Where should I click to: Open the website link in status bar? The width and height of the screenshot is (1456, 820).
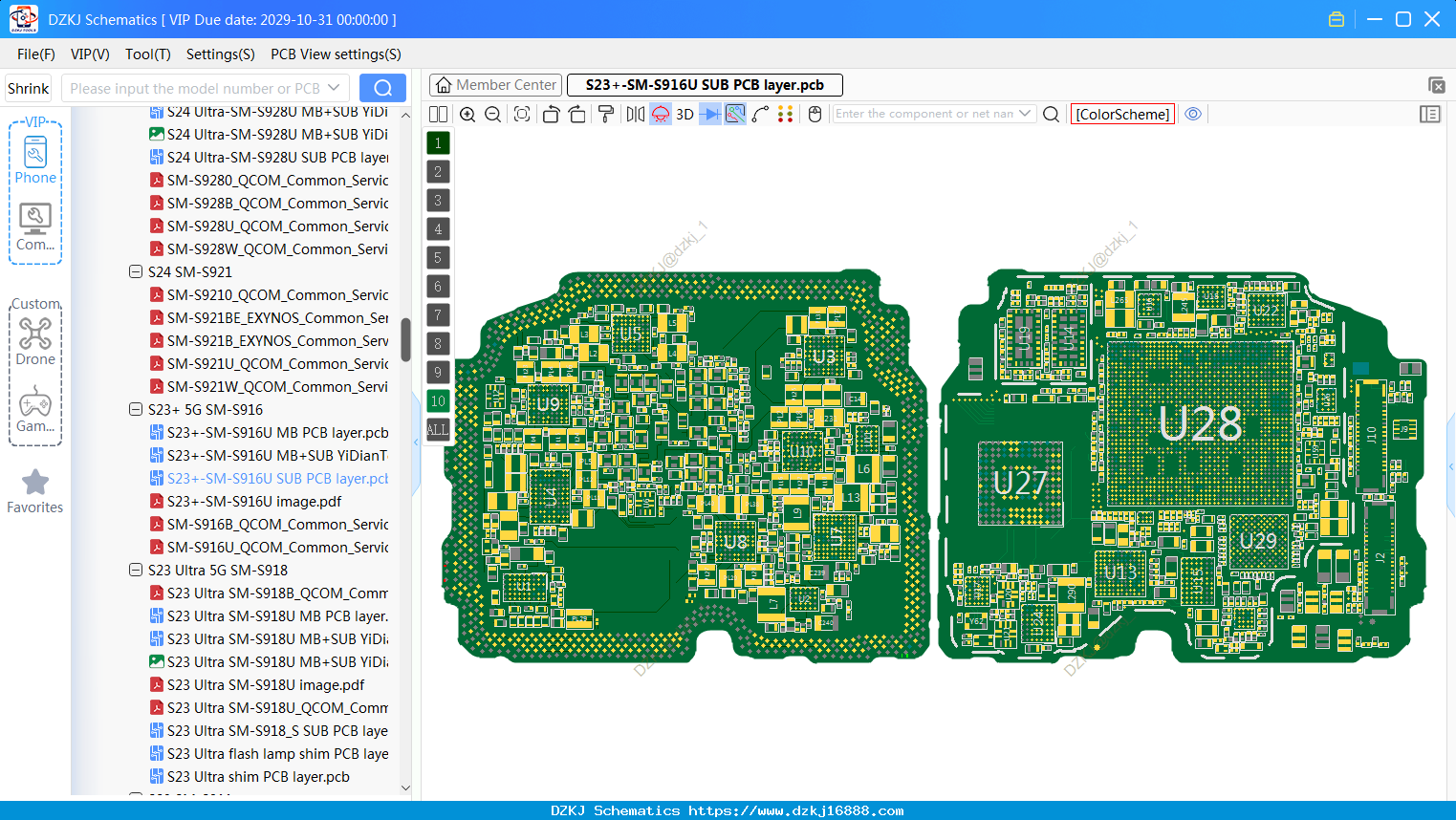(x=795, y=810)
